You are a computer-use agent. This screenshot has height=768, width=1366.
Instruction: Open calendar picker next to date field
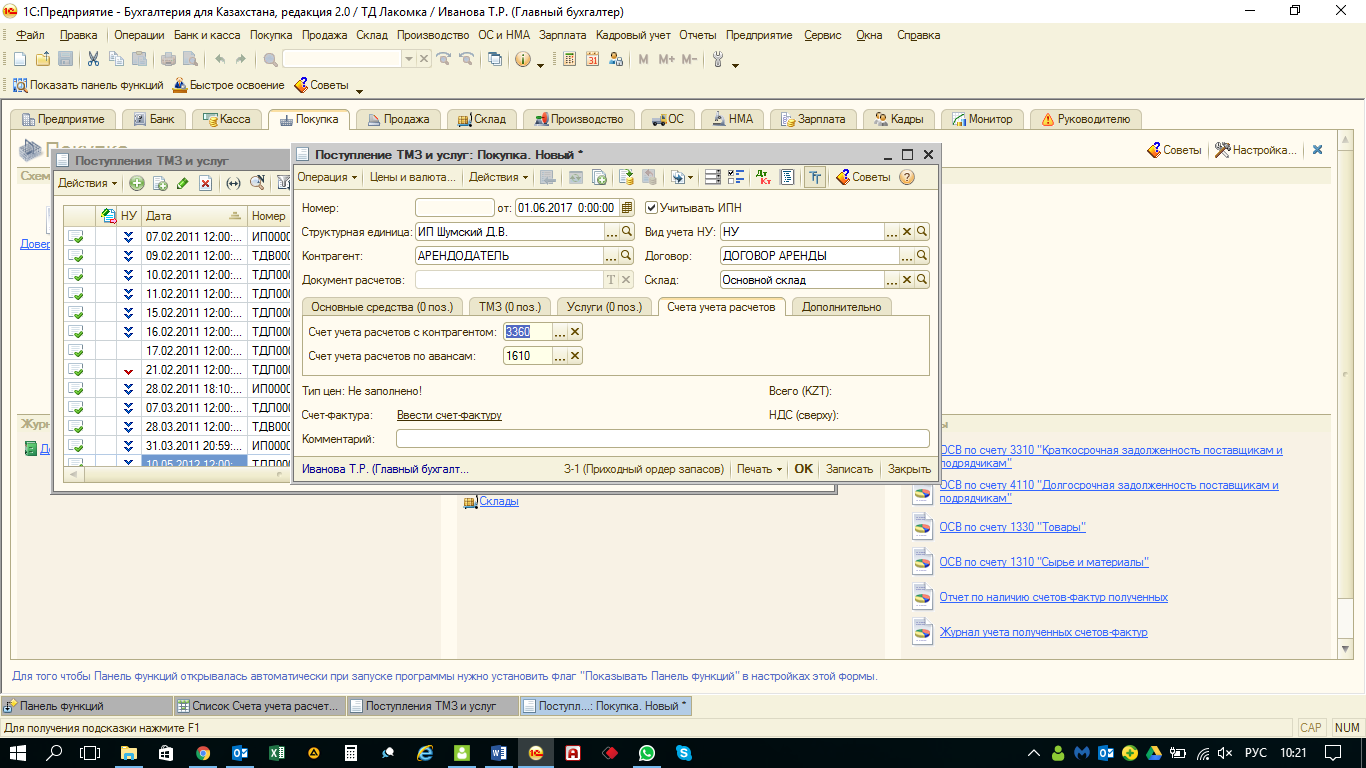coord(627,208)
